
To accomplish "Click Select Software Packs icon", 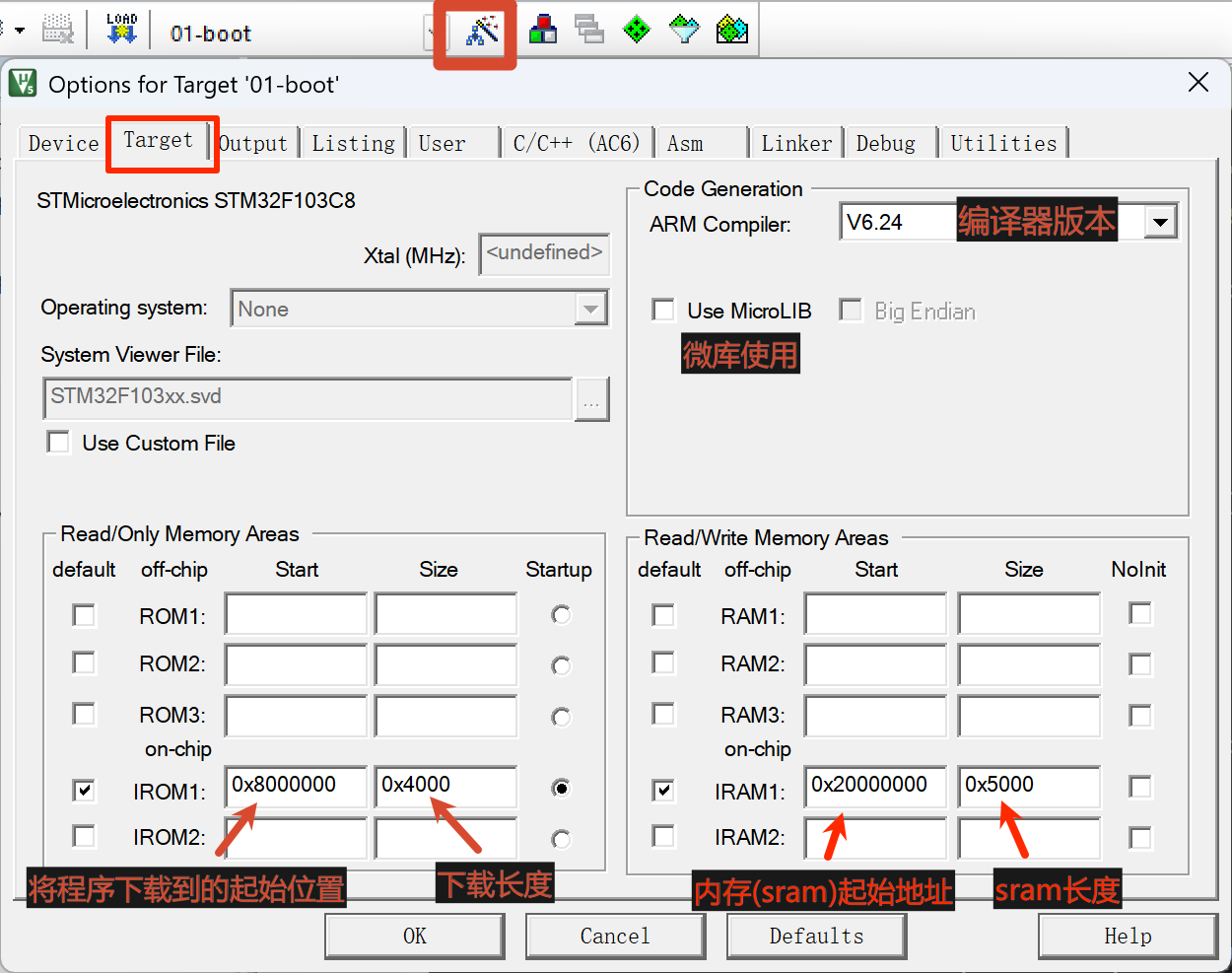I will coord(684,30).
